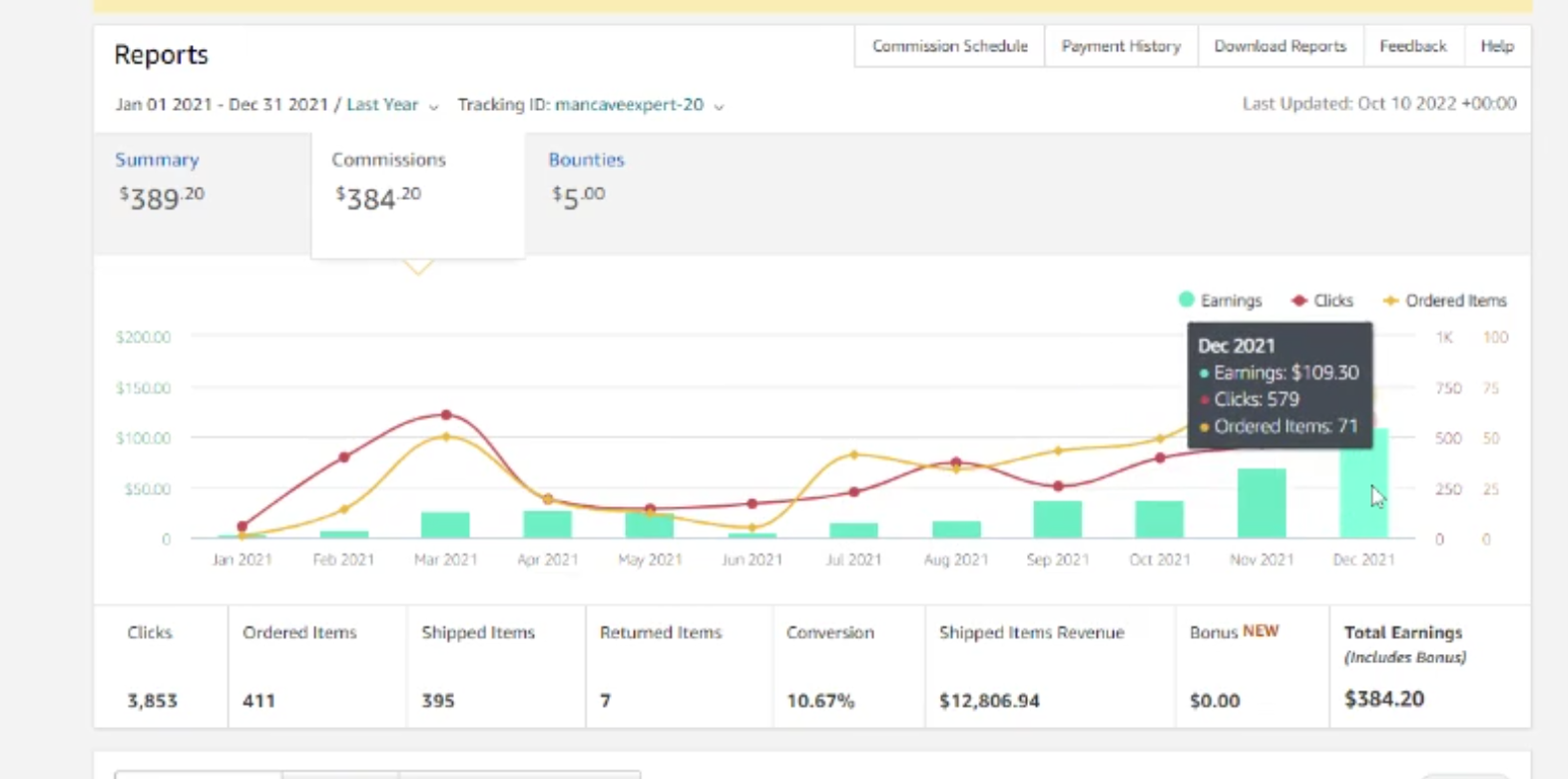Image resolution: width=1568 pixels, height=779 pixels.
Task: Toggle the Clicks legend series
Action: 1322,301
